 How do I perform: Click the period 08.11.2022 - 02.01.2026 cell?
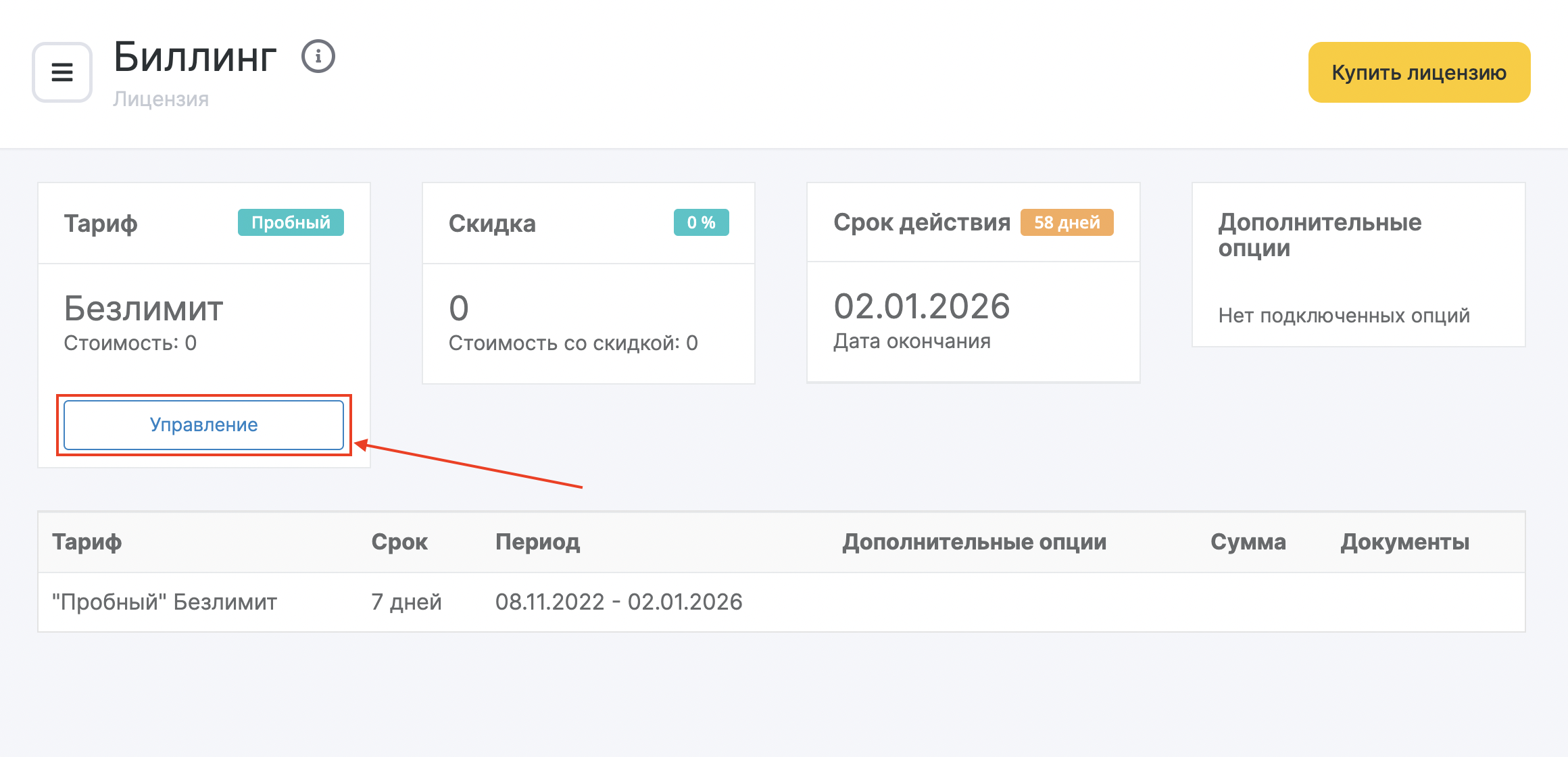point(618,602)
